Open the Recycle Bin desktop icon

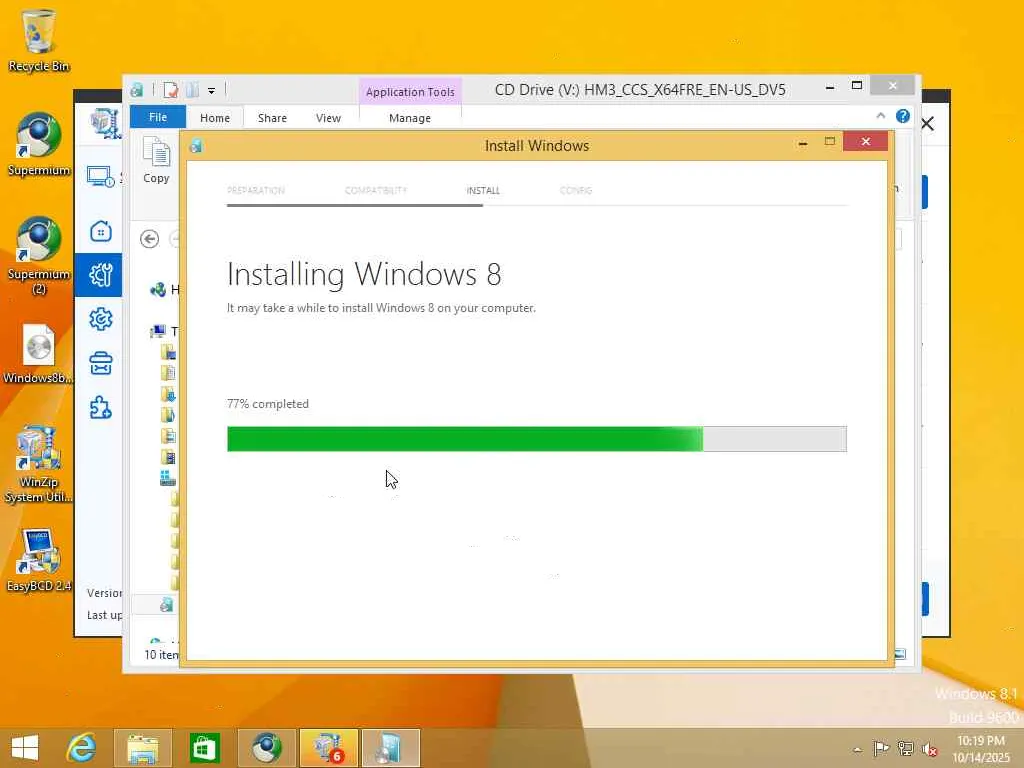click(39, 40)
